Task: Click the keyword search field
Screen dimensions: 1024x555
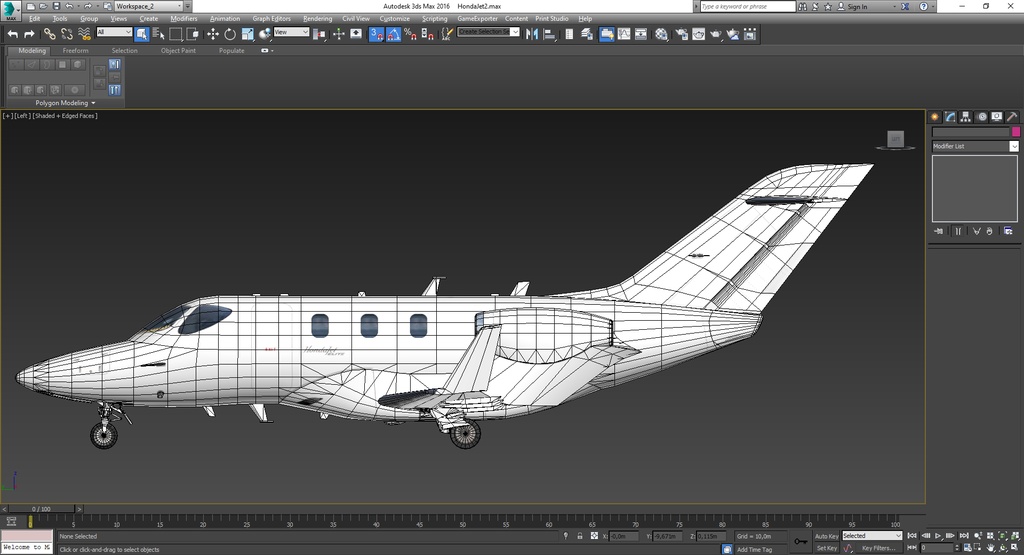Action: (748, 6)
